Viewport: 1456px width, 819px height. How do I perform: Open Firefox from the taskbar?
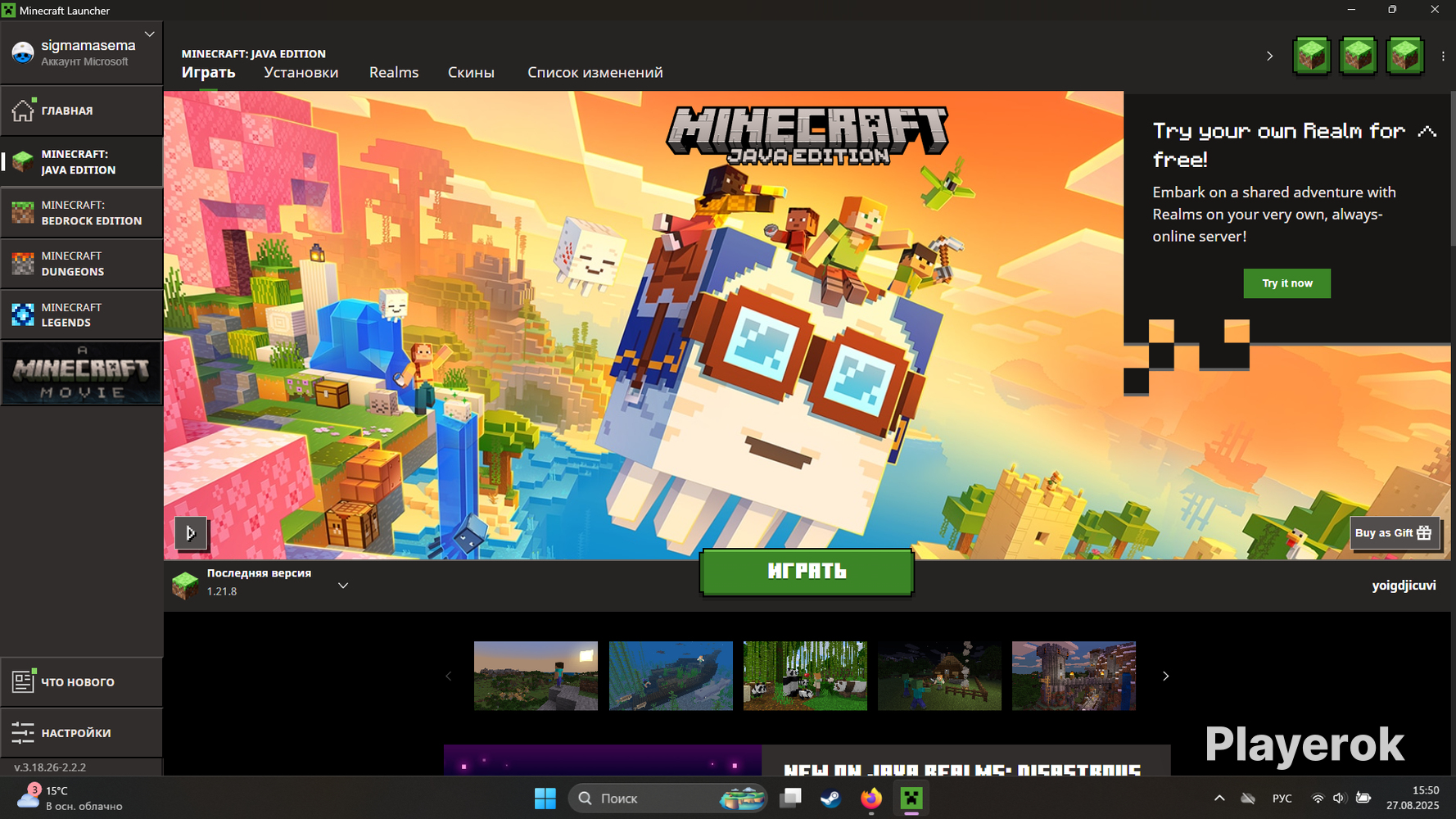pyautogui.click(x=871, y=798)
